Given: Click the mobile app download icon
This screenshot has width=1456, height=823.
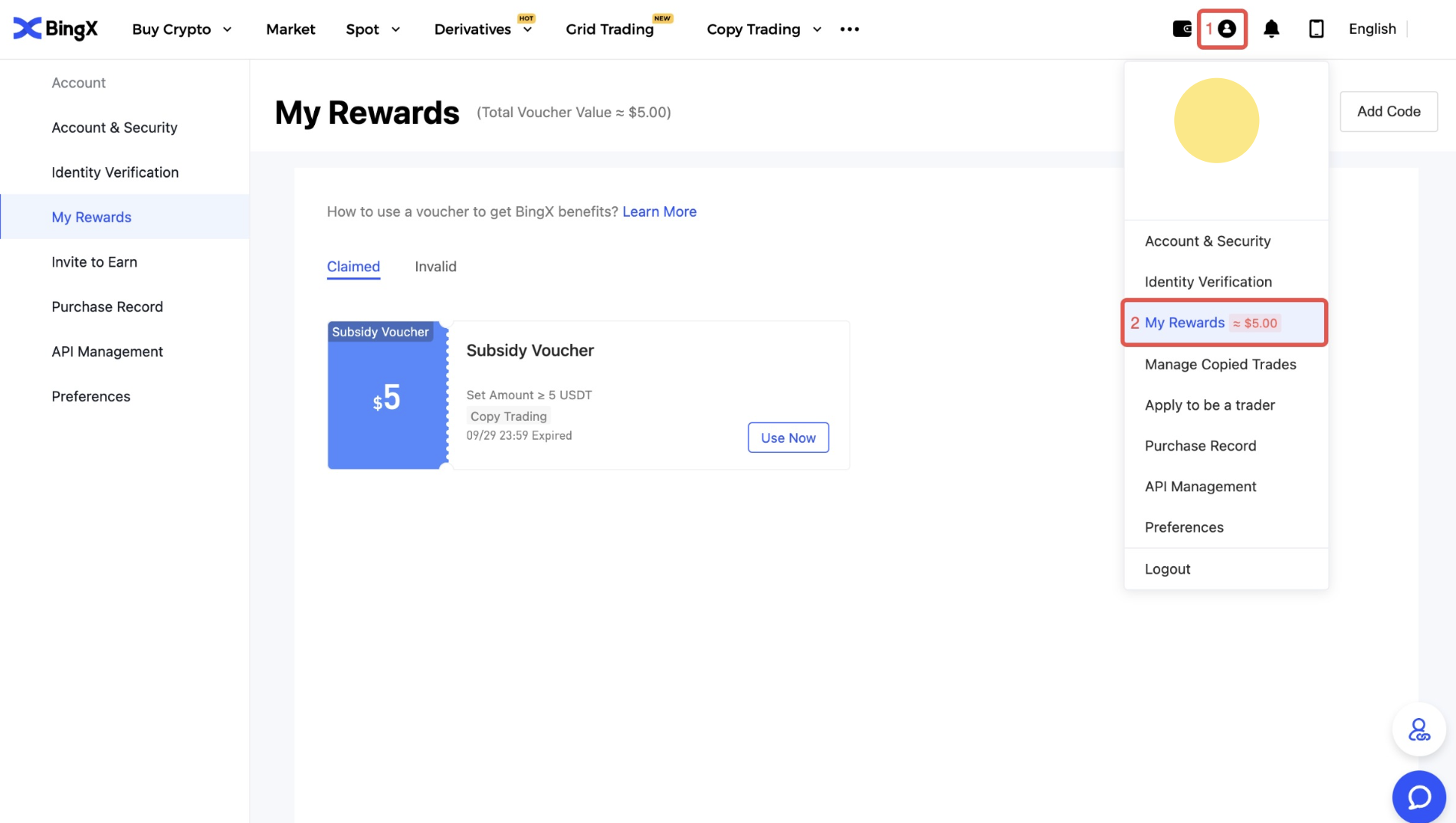Looking at the screenshot, I should pos(1316,29).
